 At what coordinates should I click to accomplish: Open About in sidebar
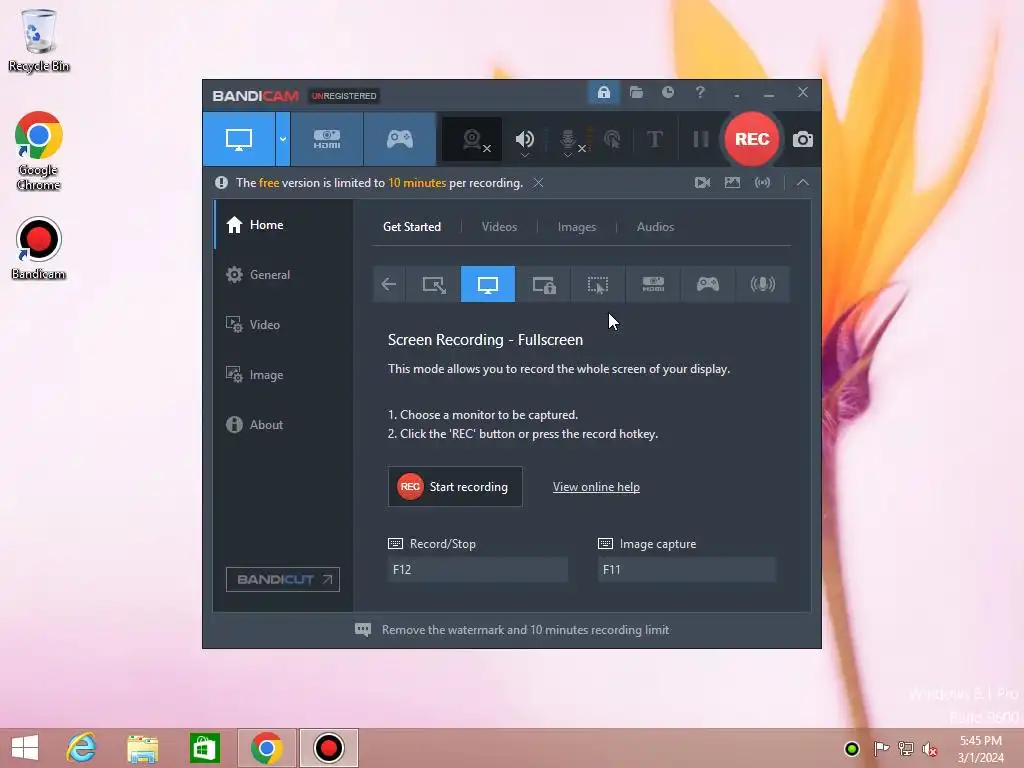pos(283,424)
